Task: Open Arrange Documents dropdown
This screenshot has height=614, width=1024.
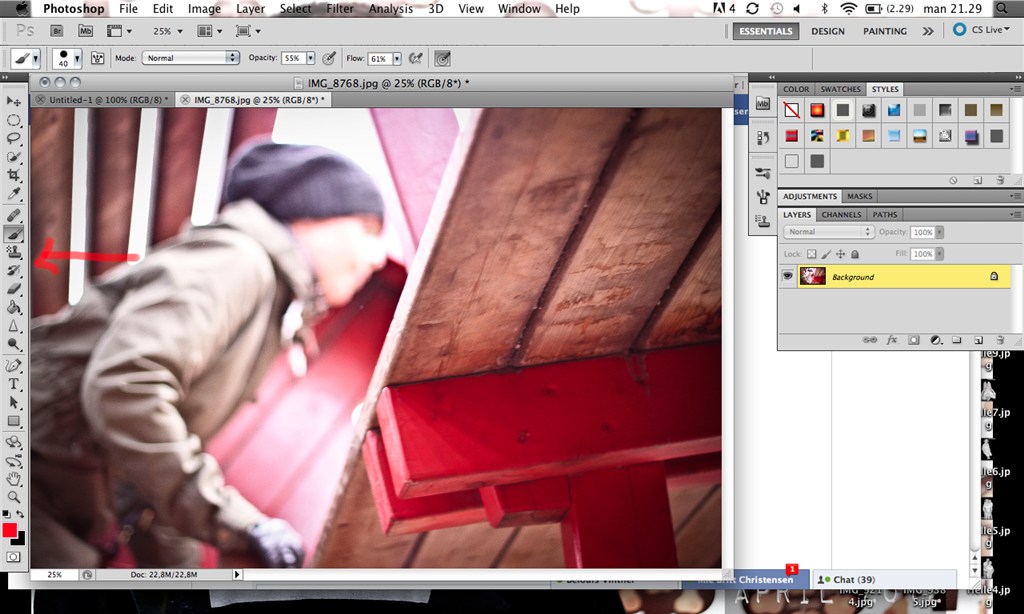Action: click(x=210, y=31)
